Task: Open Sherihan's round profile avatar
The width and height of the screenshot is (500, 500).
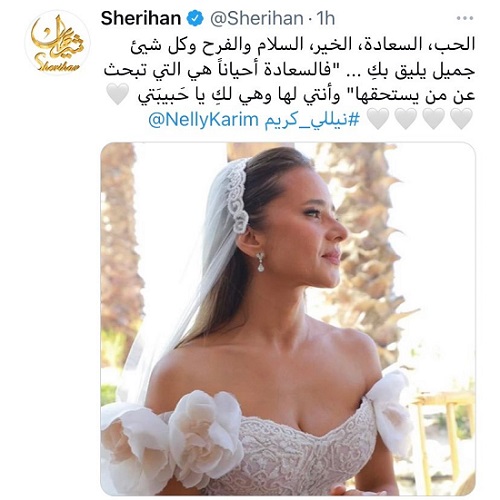Action: [x=57, y=43]
